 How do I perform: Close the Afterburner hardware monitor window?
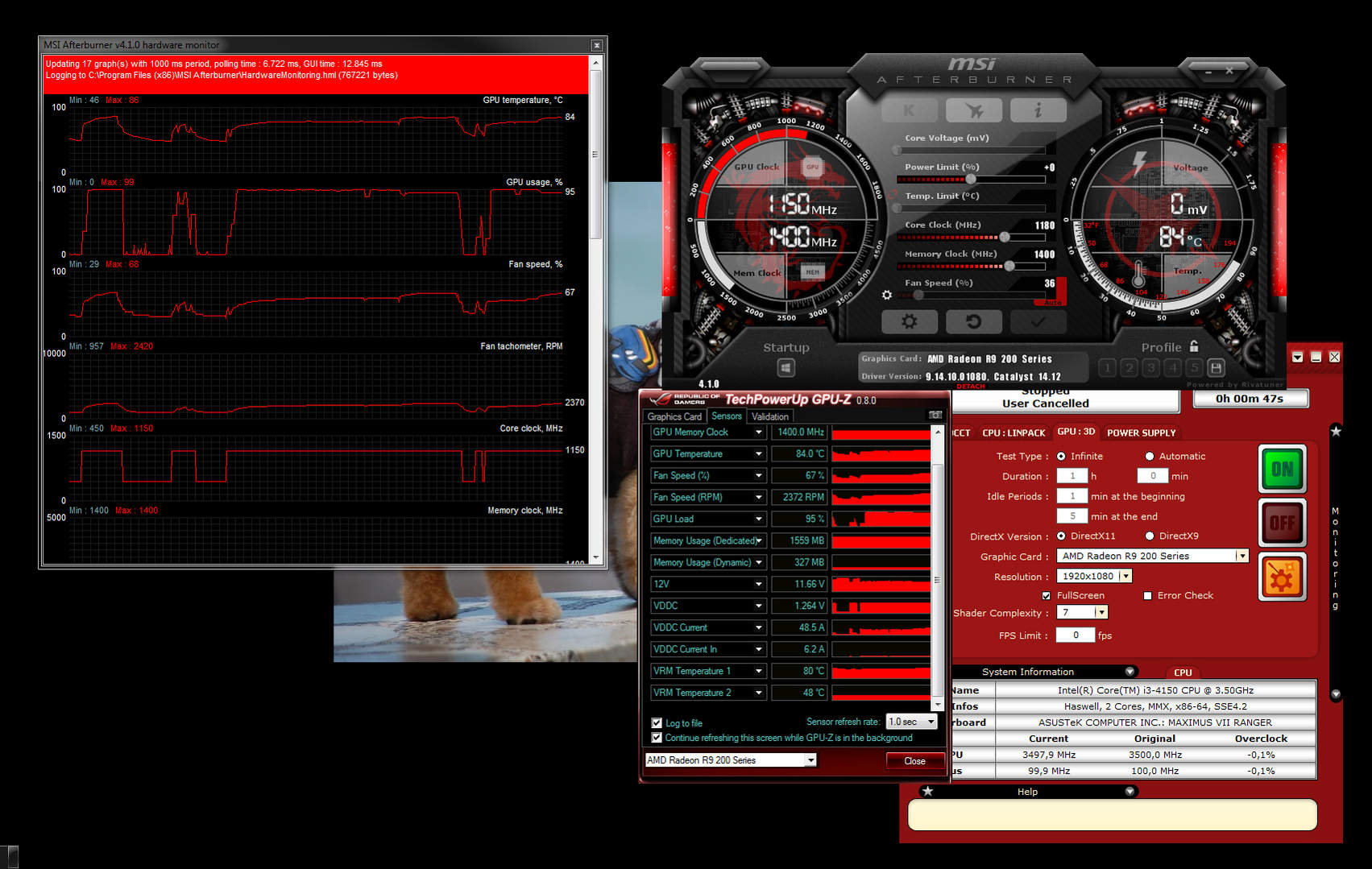[x=597, y=46]
